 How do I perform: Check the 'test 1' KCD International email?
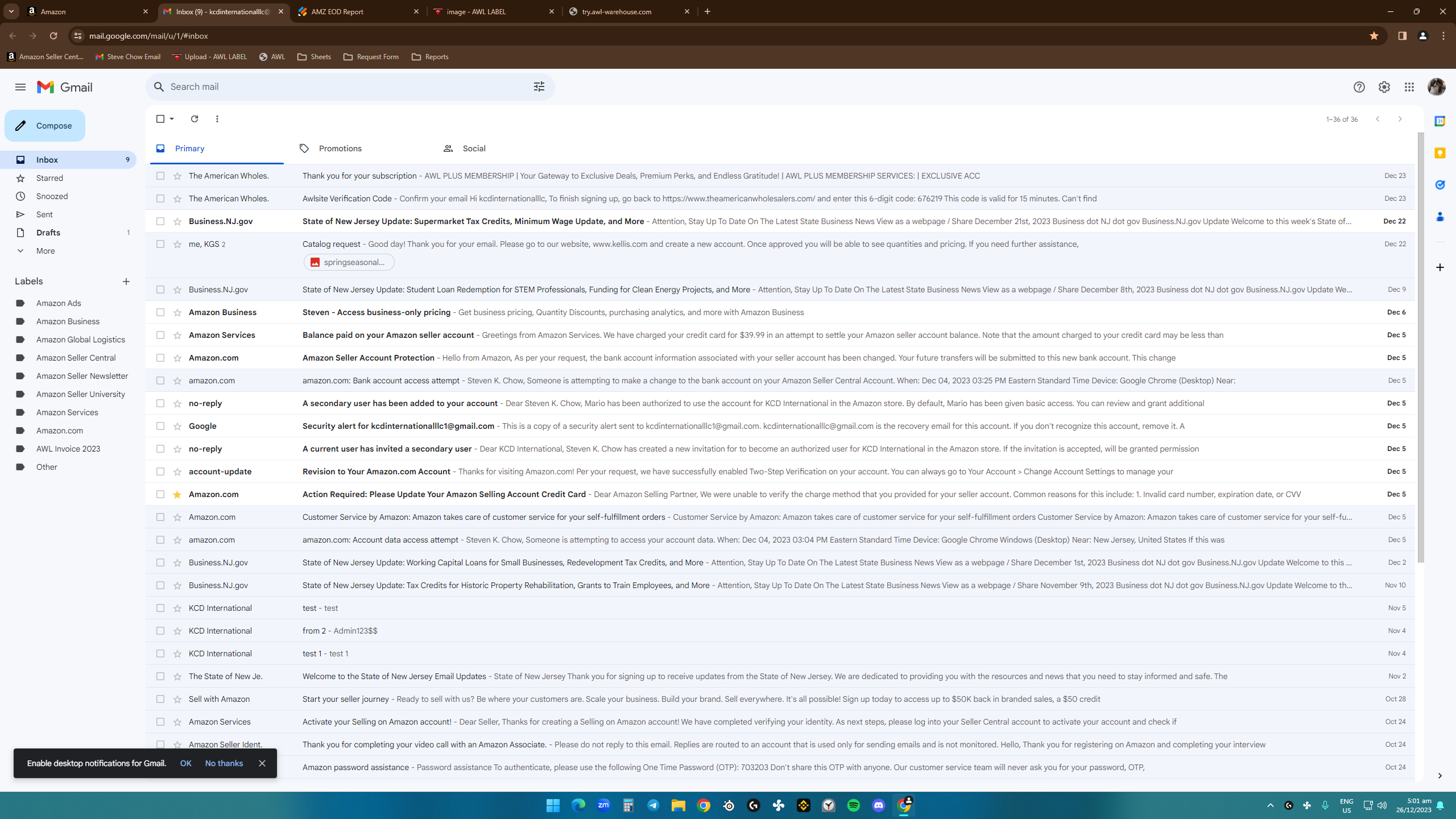pyautogui.click(x=160, y=653)
